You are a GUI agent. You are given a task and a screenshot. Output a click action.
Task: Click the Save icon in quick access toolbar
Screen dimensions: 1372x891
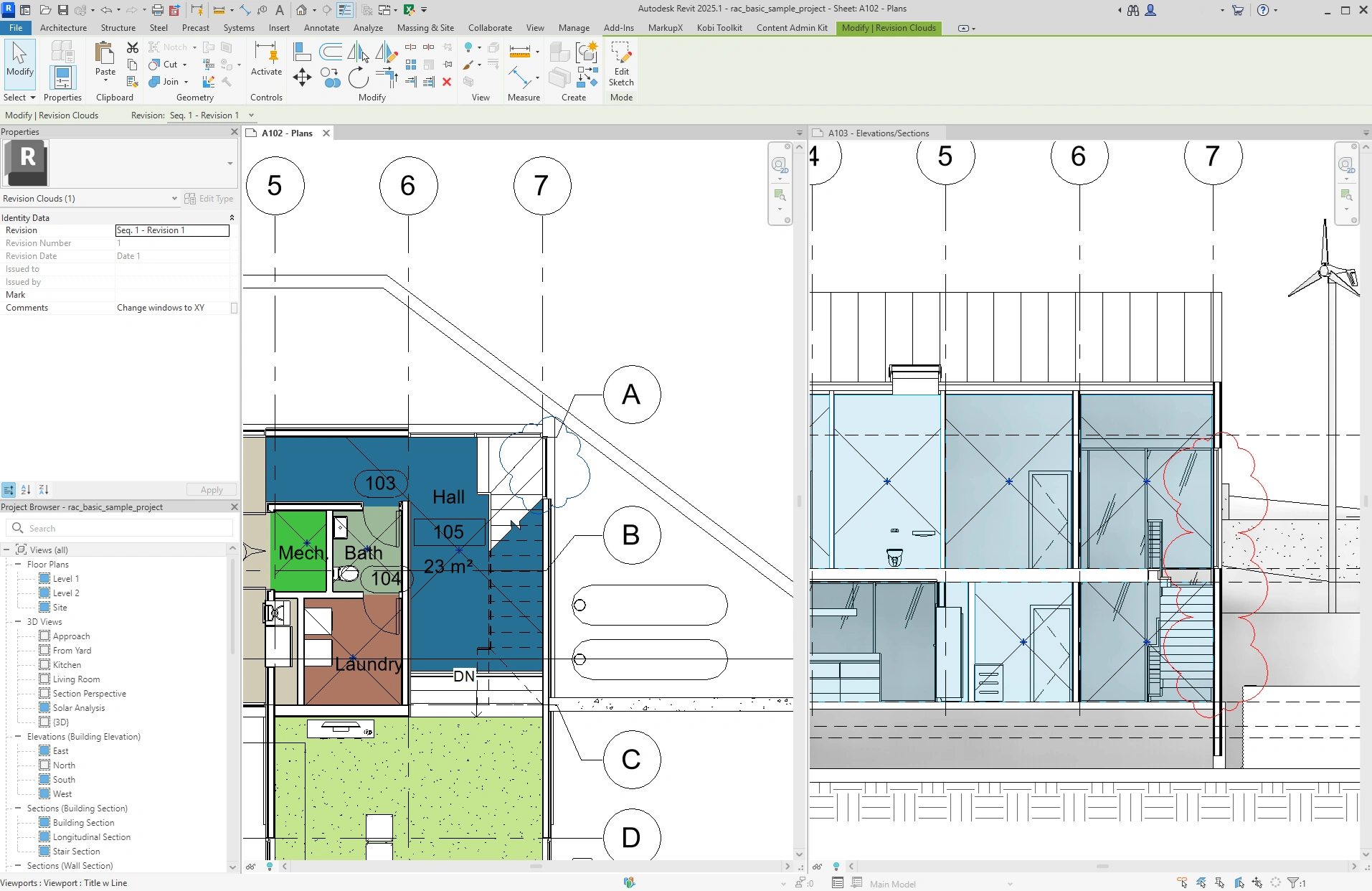click(x=63, y=10)
